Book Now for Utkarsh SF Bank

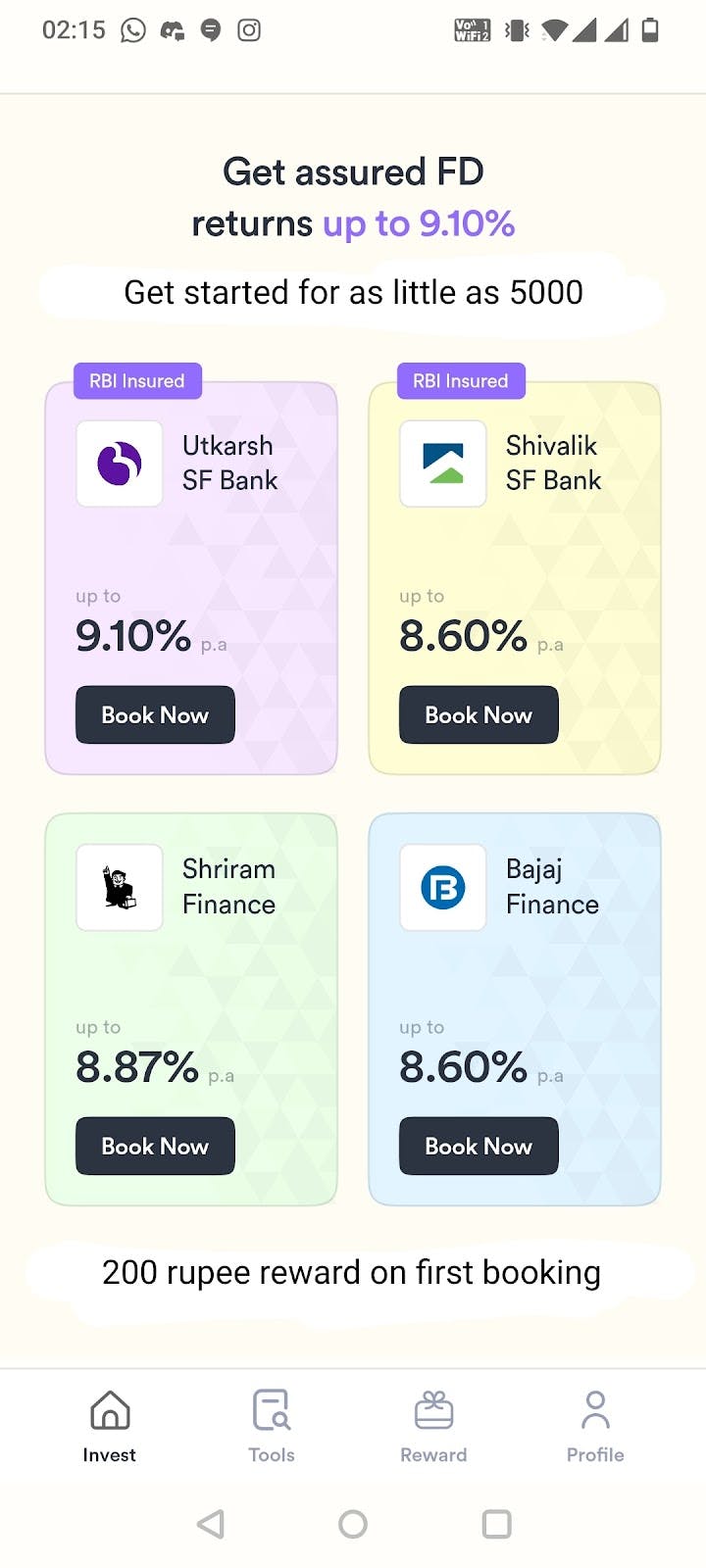click(x=155, y=714)
